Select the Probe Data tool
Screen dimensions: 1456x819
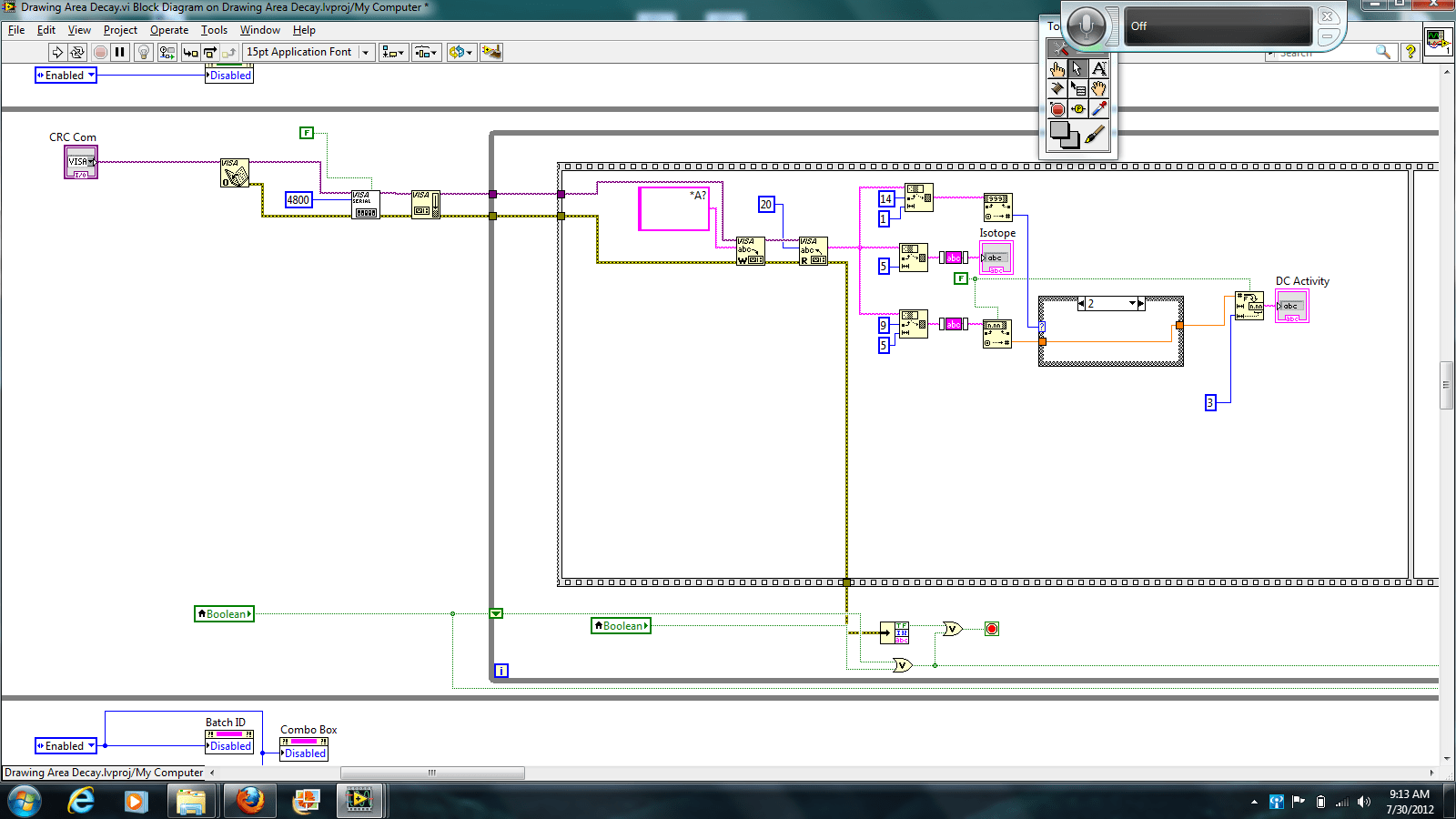tap(1078, 109)
